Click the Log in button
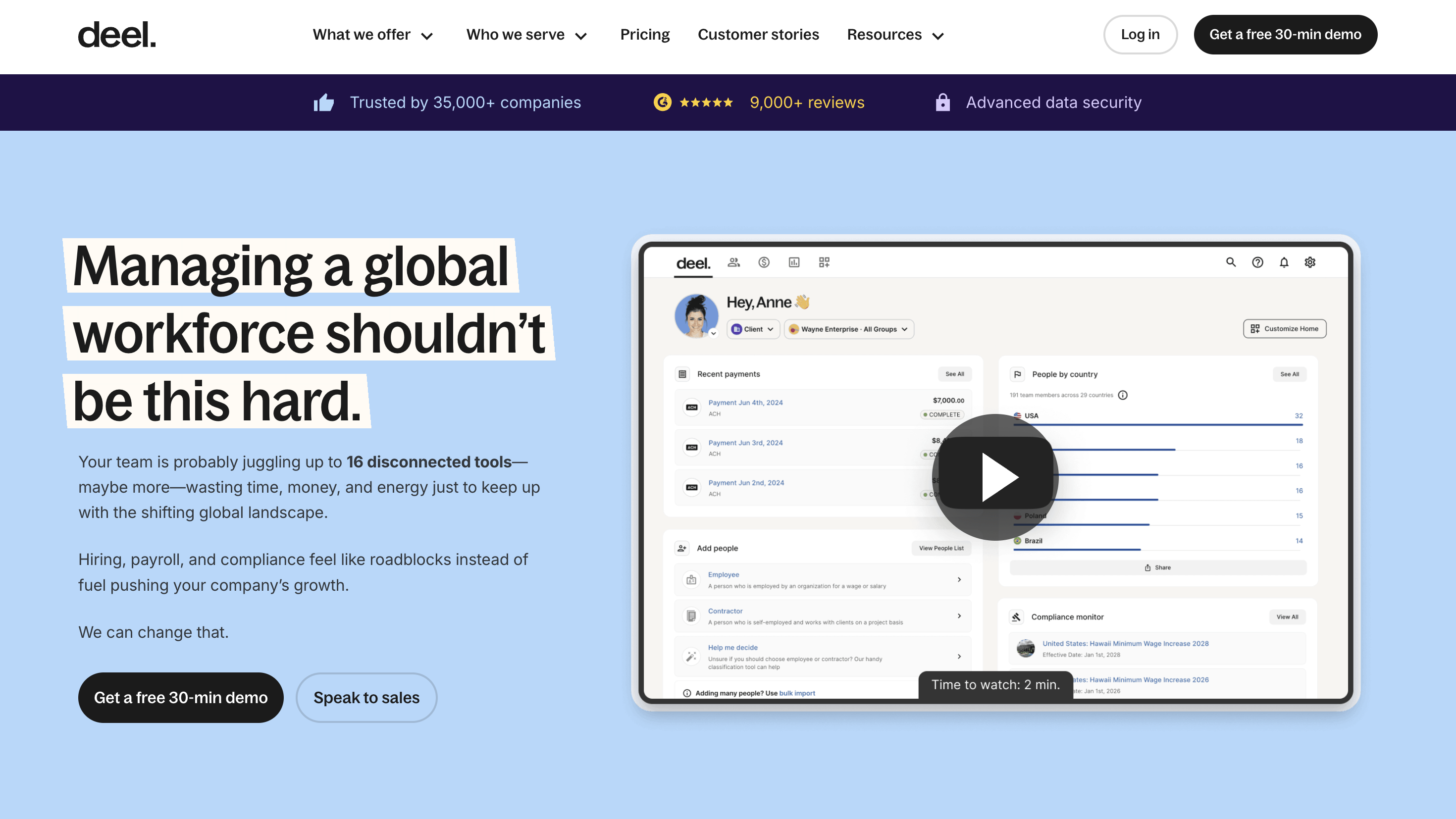 coord(1140,35)
